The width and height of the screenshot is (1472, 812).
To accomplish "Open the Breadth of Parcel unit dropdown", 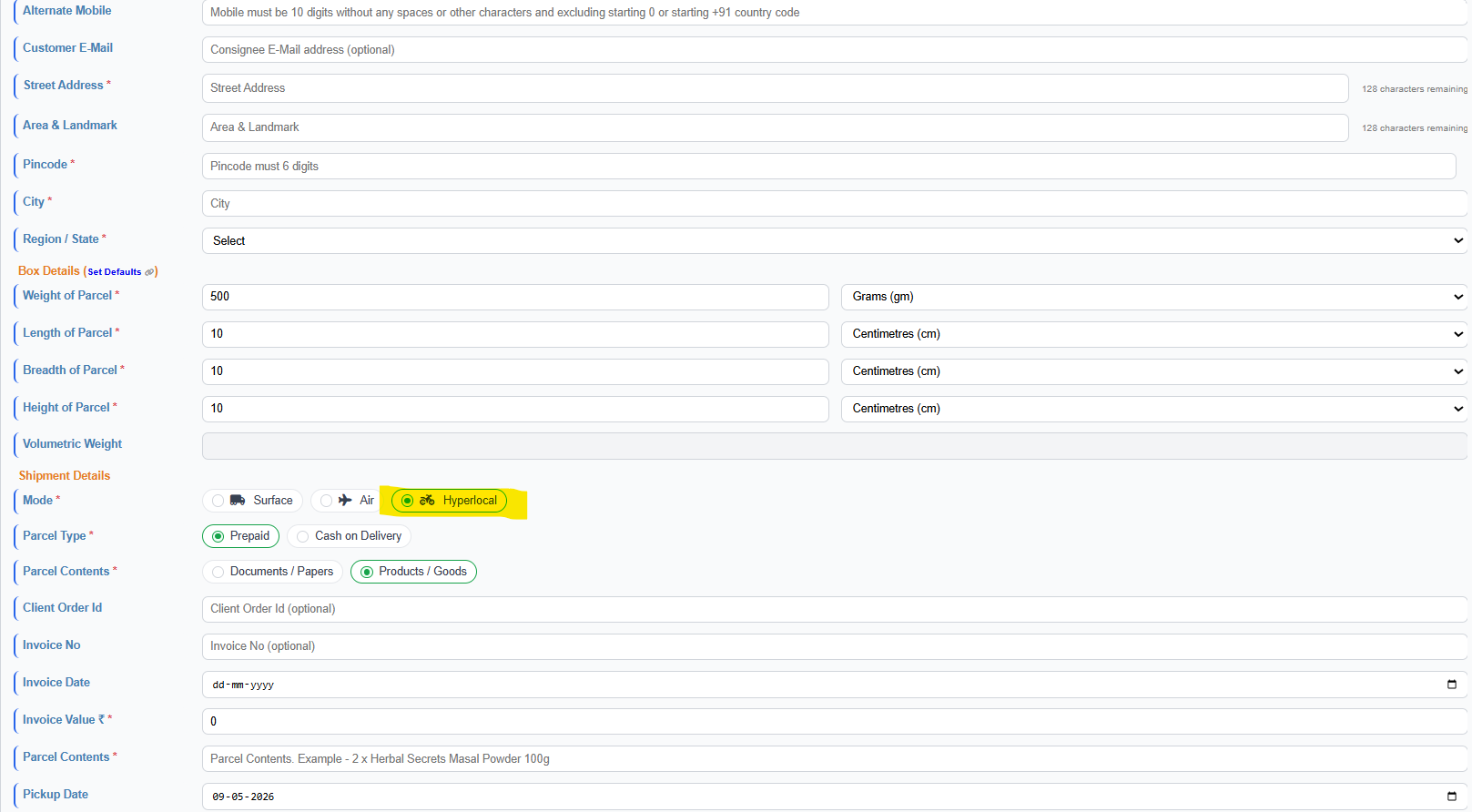I will pyautogui.click(x=1154, y=371).
